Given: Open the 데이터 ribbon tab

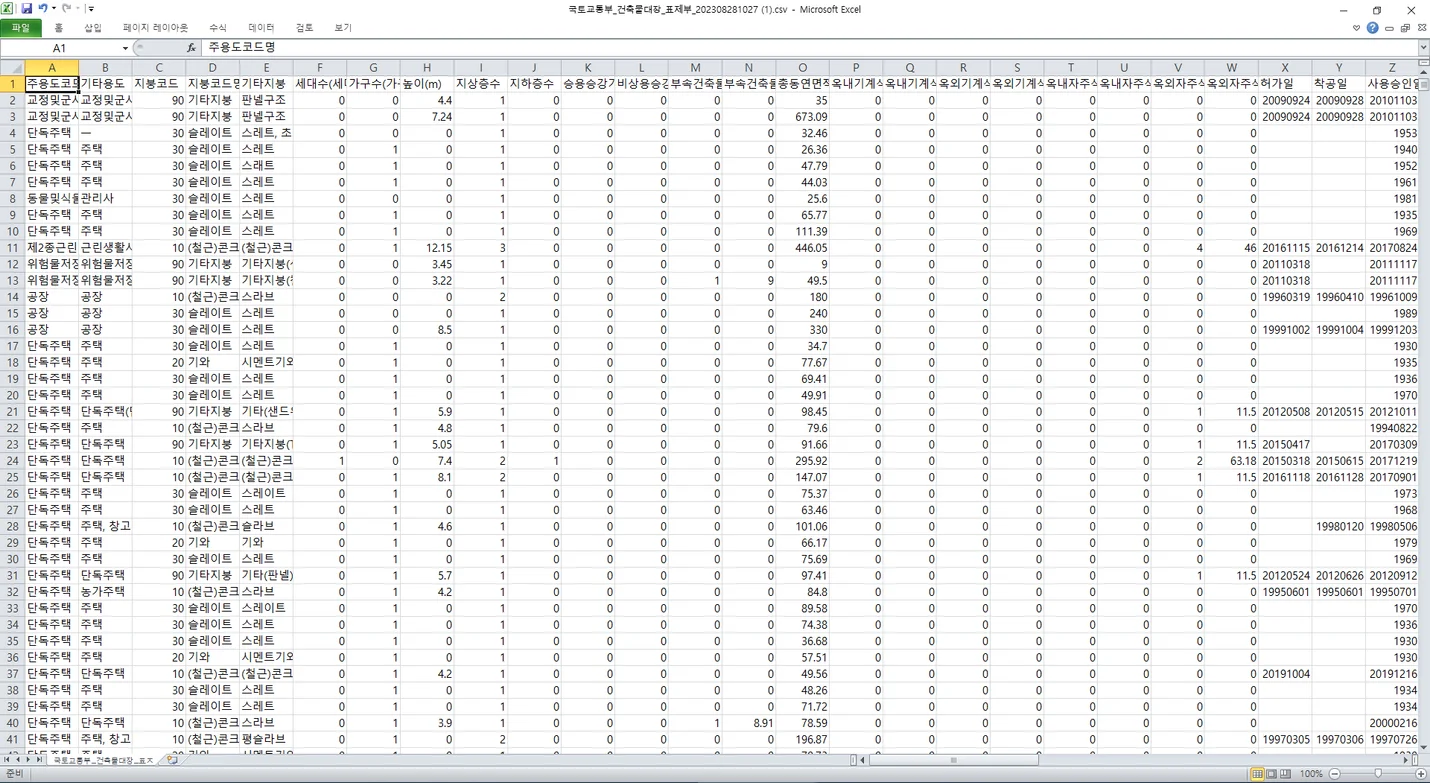Looking at the screenshot, I should [x=261, y=28].
